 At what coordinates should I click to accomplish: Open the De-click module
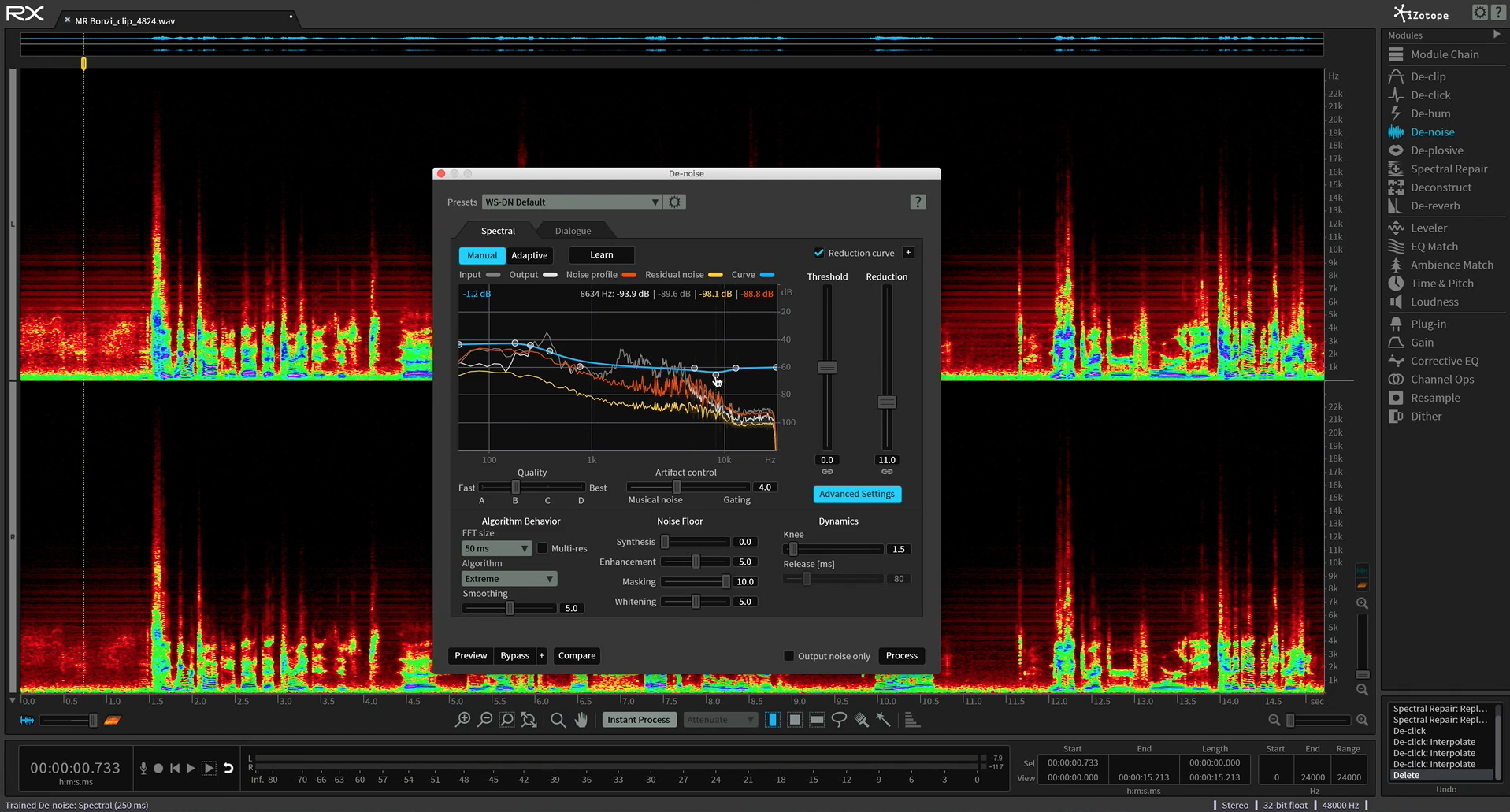click(x=1430, y=95)
